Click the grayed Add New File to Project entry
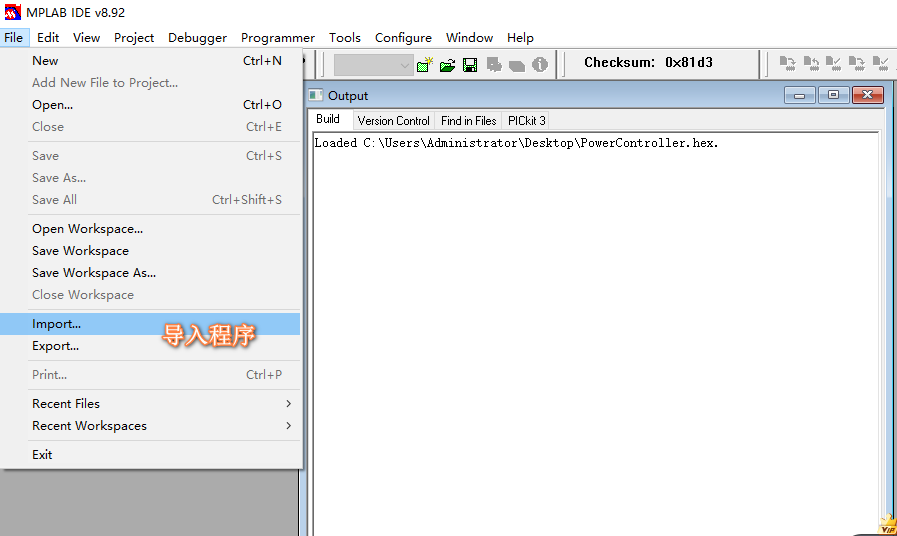This screenshot has height=536, width=897. [x=151, y=83]
